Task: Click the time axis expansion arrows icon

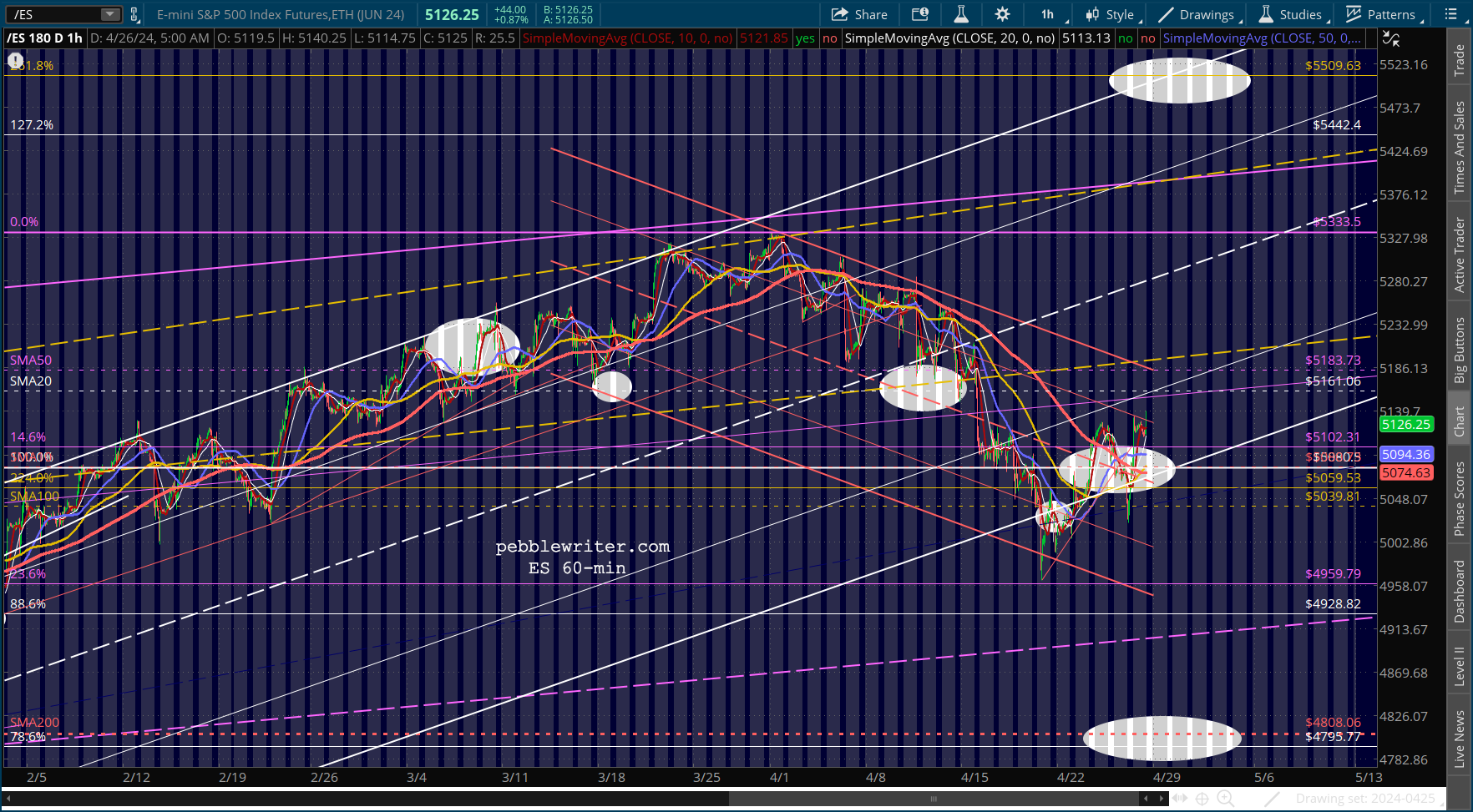Action: tap(1182, 799)
